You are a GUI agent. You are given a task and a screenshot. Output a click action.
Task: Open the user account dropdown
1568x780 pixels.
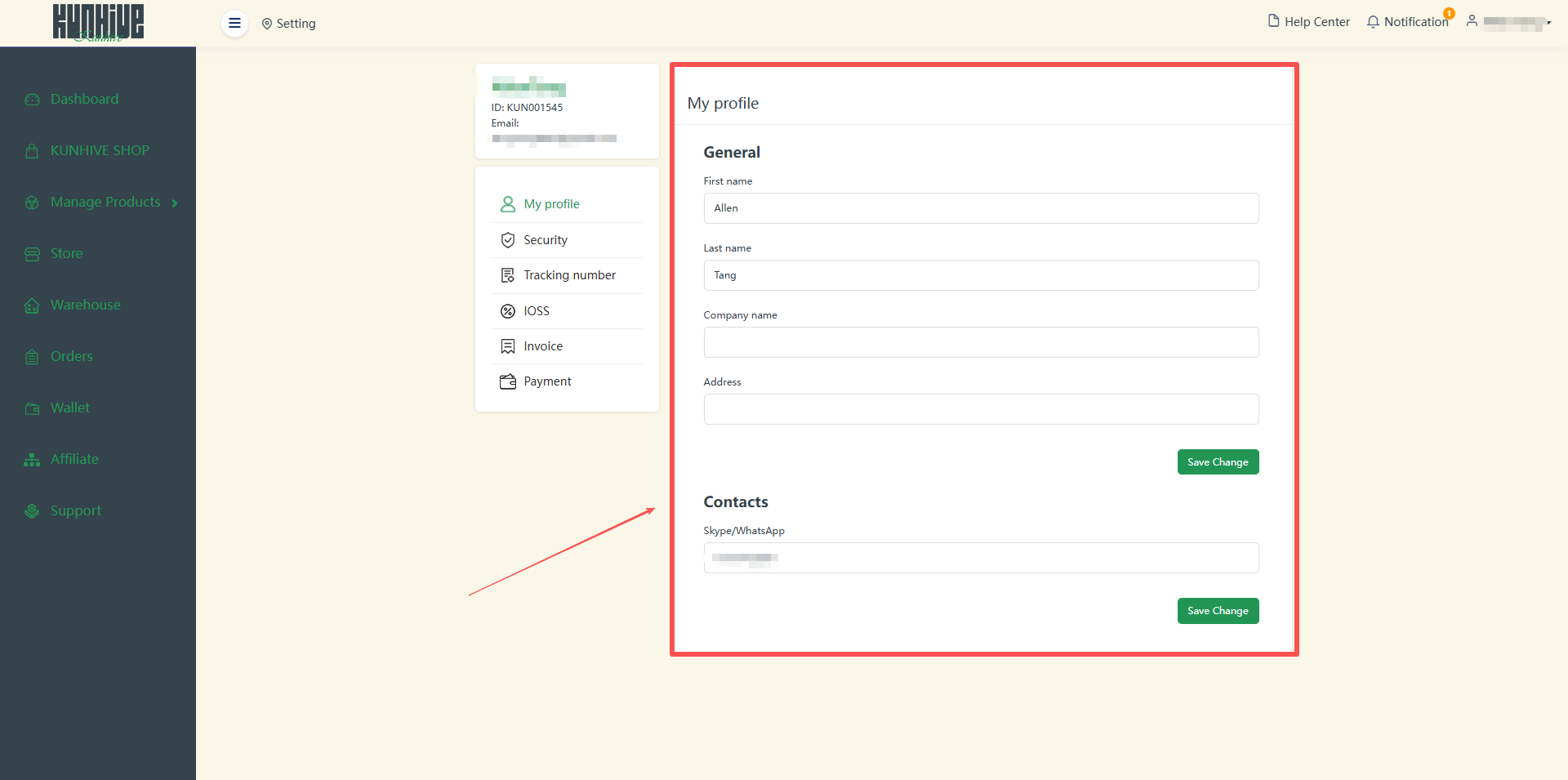click(1510, 22)
